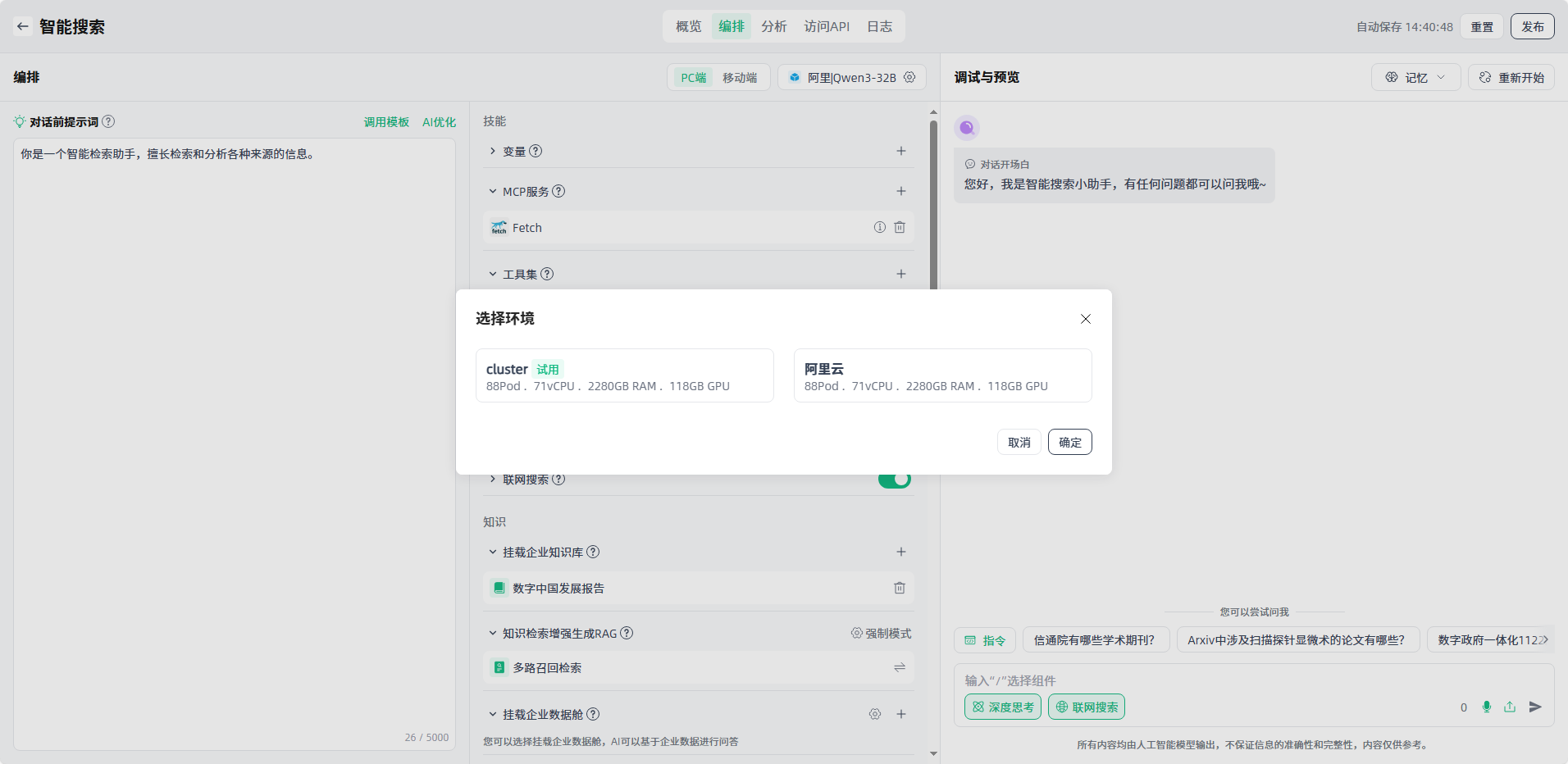Delete the Fetch MCP service
1568x764 pixels.
(900, 228)
